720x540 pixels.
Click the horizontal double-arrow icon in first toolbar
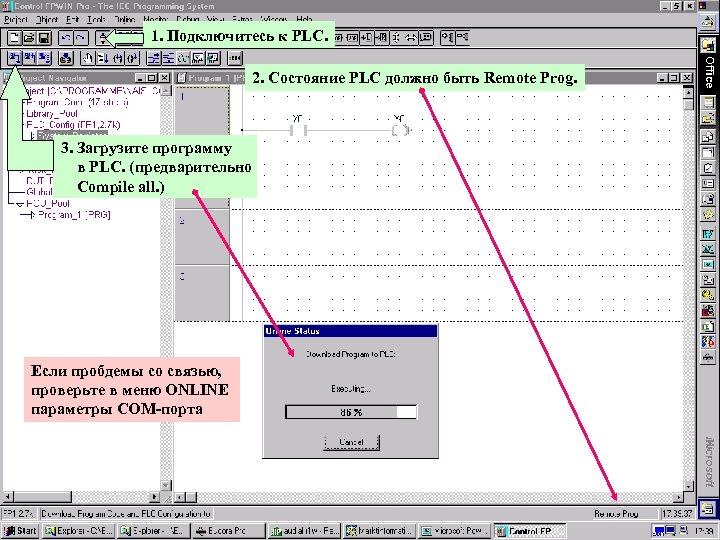[411, 37]
